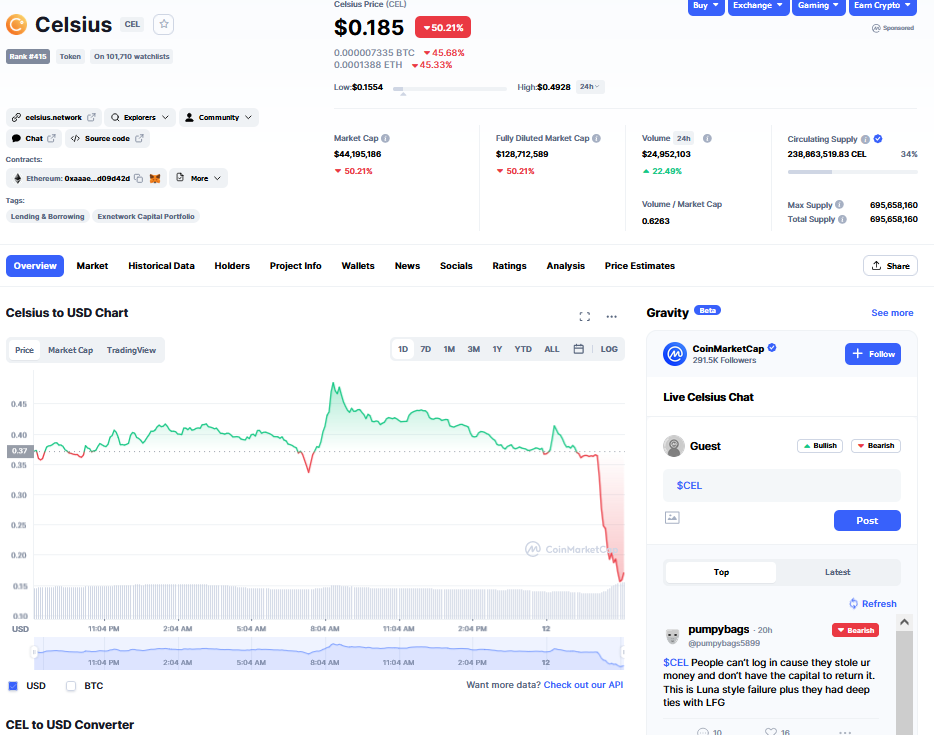The height and width of the screenshot is (735, 934).
Task: Add token to MetaMask via fox icon
Action: [155, 178]
